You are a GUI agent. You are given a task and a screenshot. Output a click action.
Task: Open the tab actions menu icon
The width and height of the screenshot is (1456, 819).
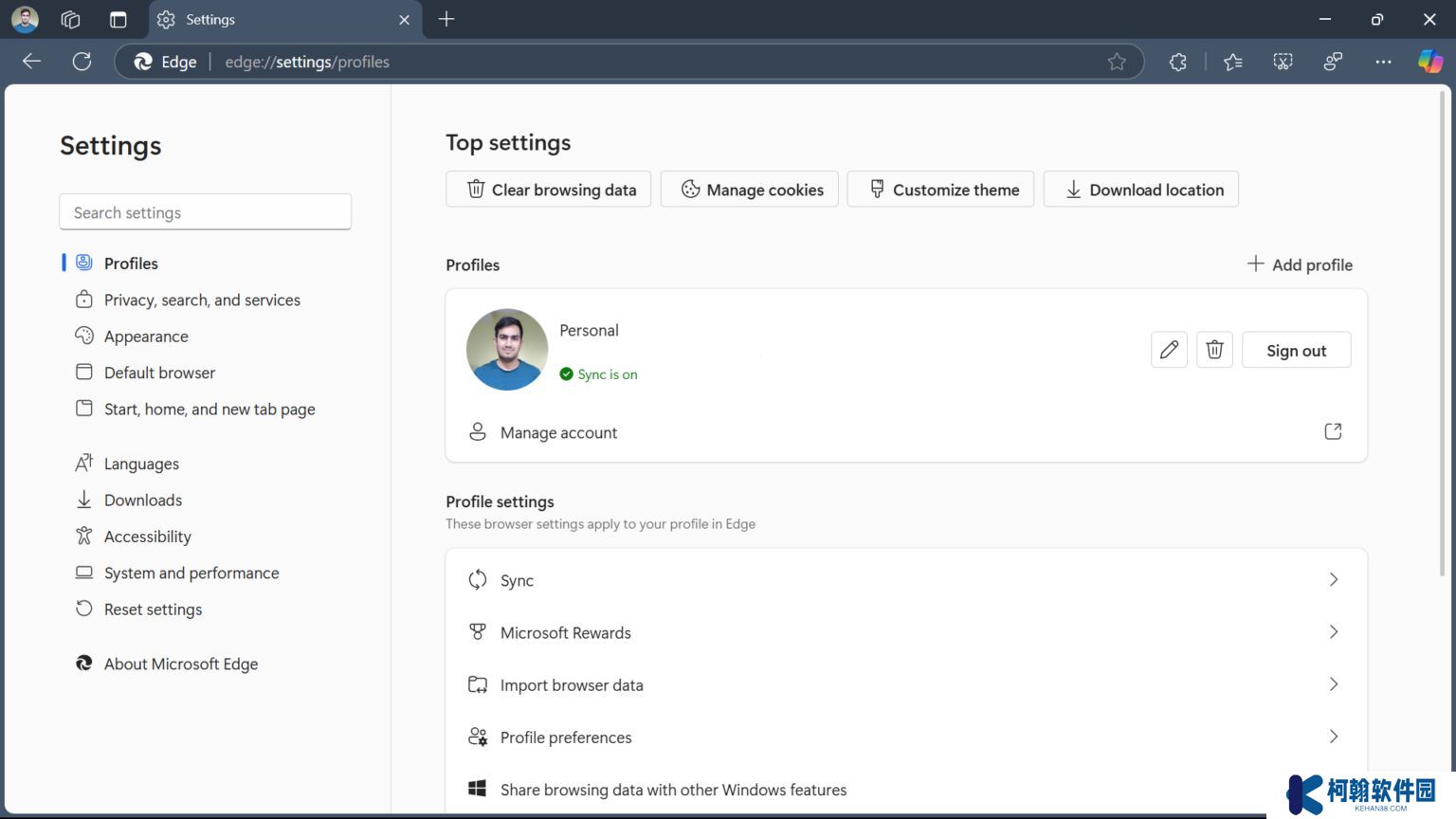pos(118,20)
